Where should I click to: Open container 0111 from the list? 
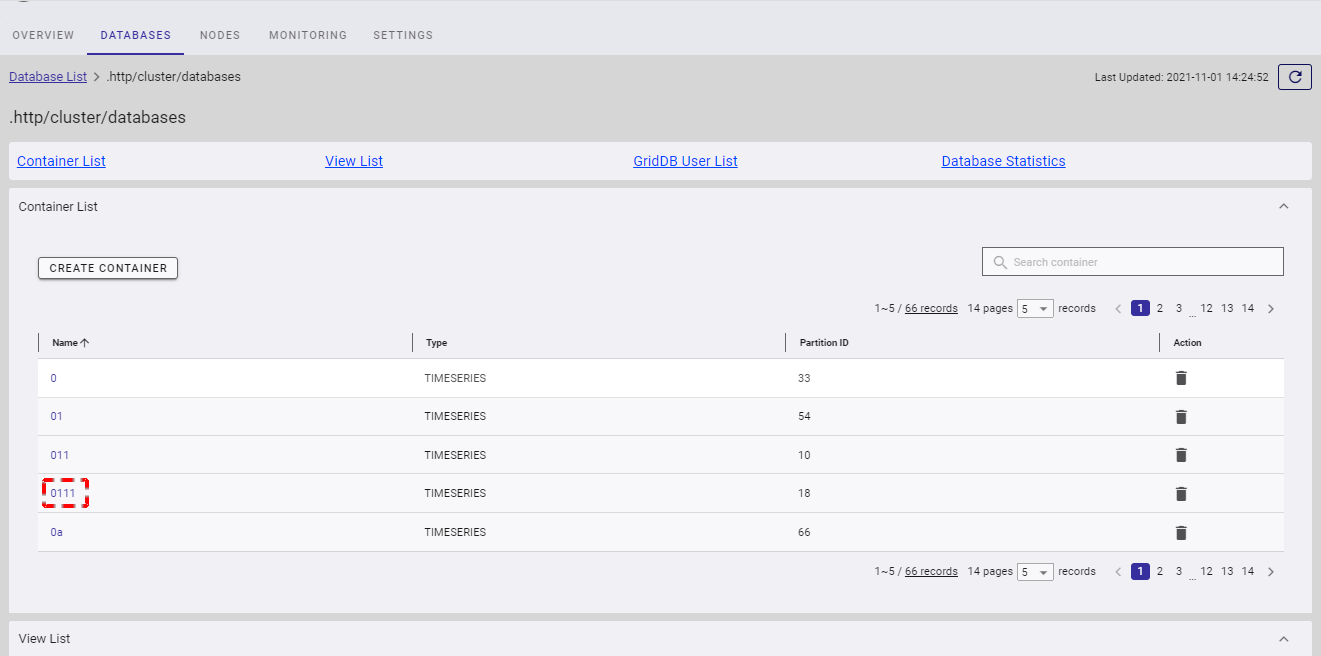[x=63, y=493]
